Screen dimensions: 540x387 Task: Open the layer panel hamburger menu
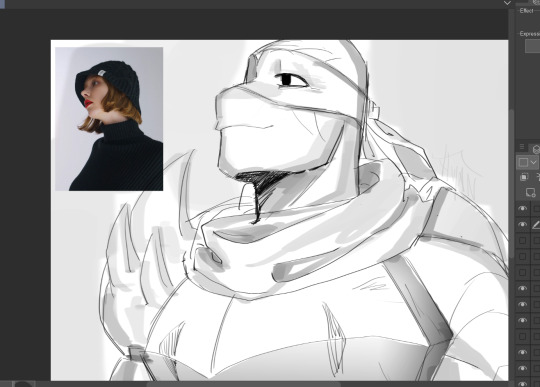pyautogui.click(x=522, y=147)
